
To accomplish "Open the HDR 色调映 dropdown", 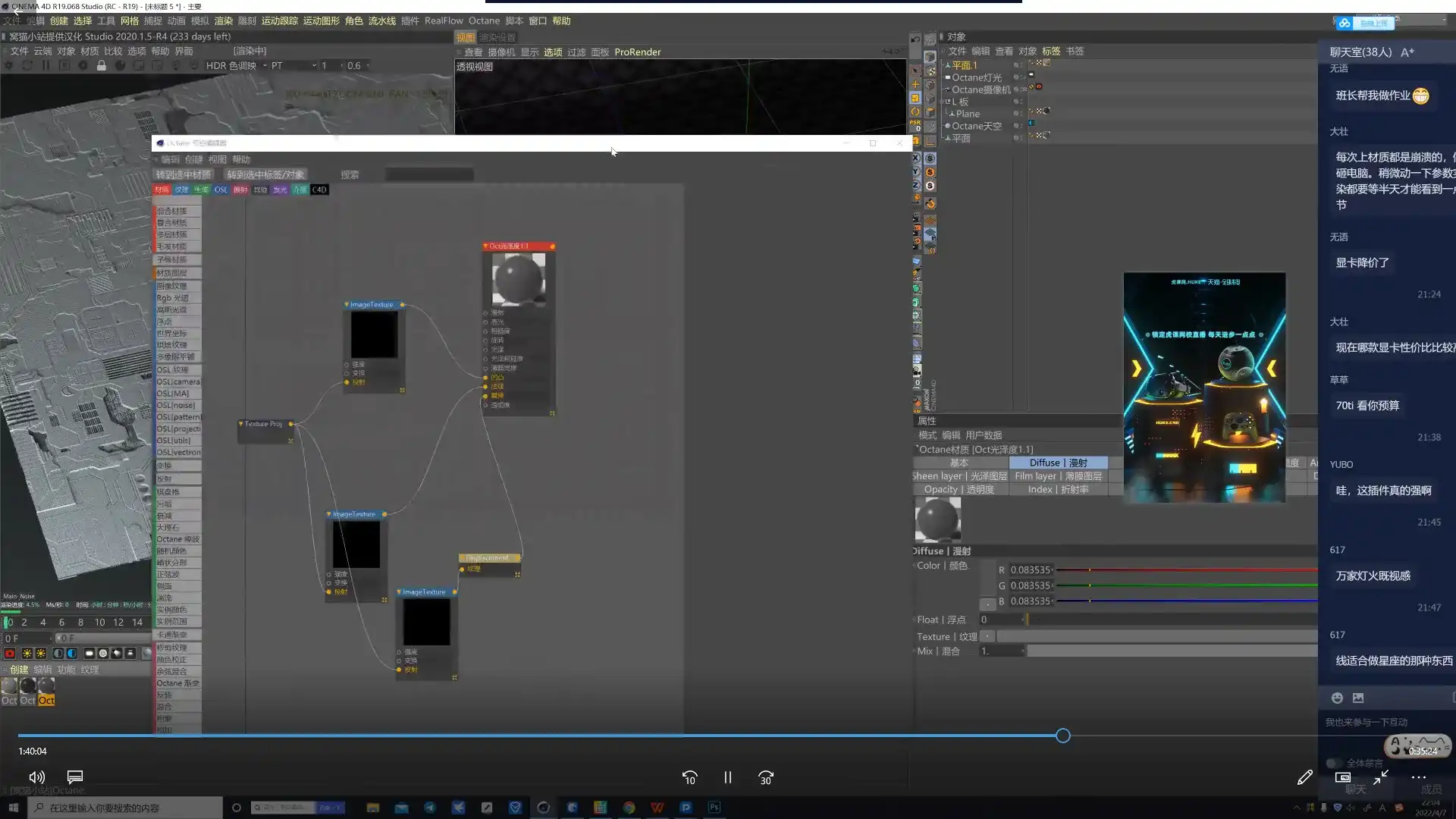I will tap(236, 66).
